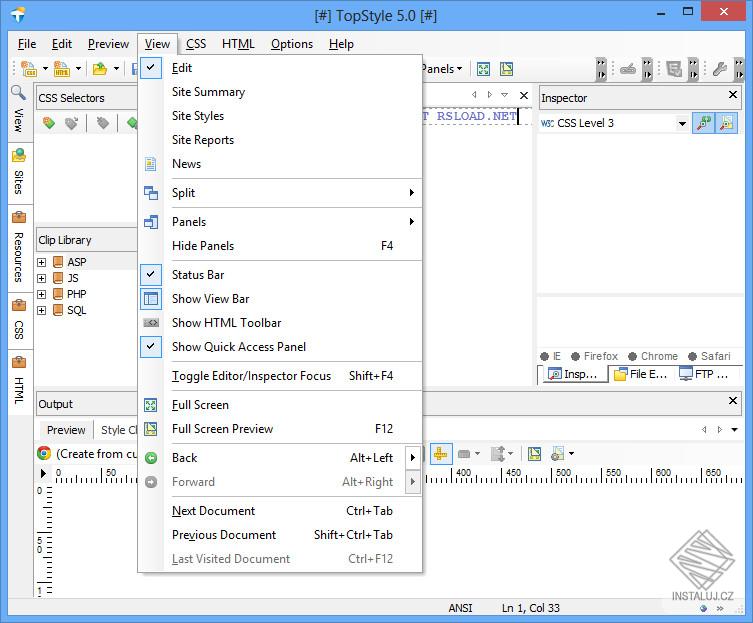Open the Panels submenu in the View menu
The width and height of the screenshot is (753, 623).
280,222
